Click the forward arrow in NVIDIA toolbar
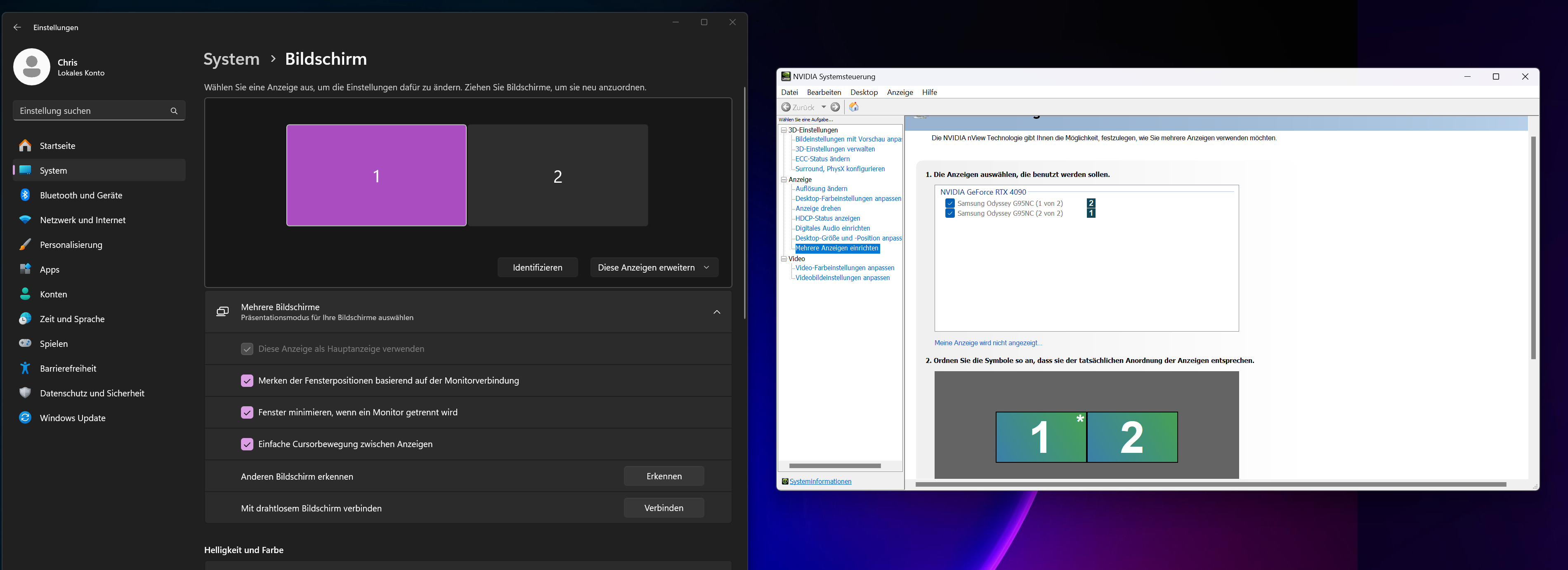Image resolution: width=1568 pixels, height=570 pixels. coord(835,107)
